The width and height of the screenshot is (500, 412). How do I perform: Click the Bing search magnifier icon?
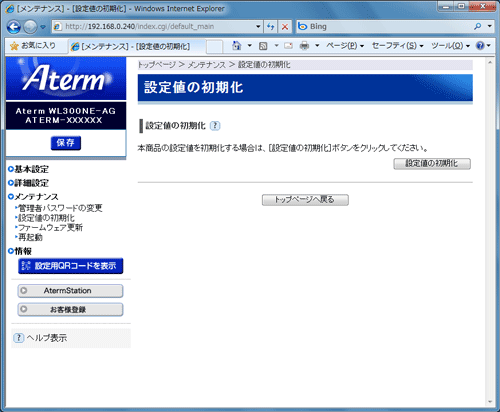[478, 26]
